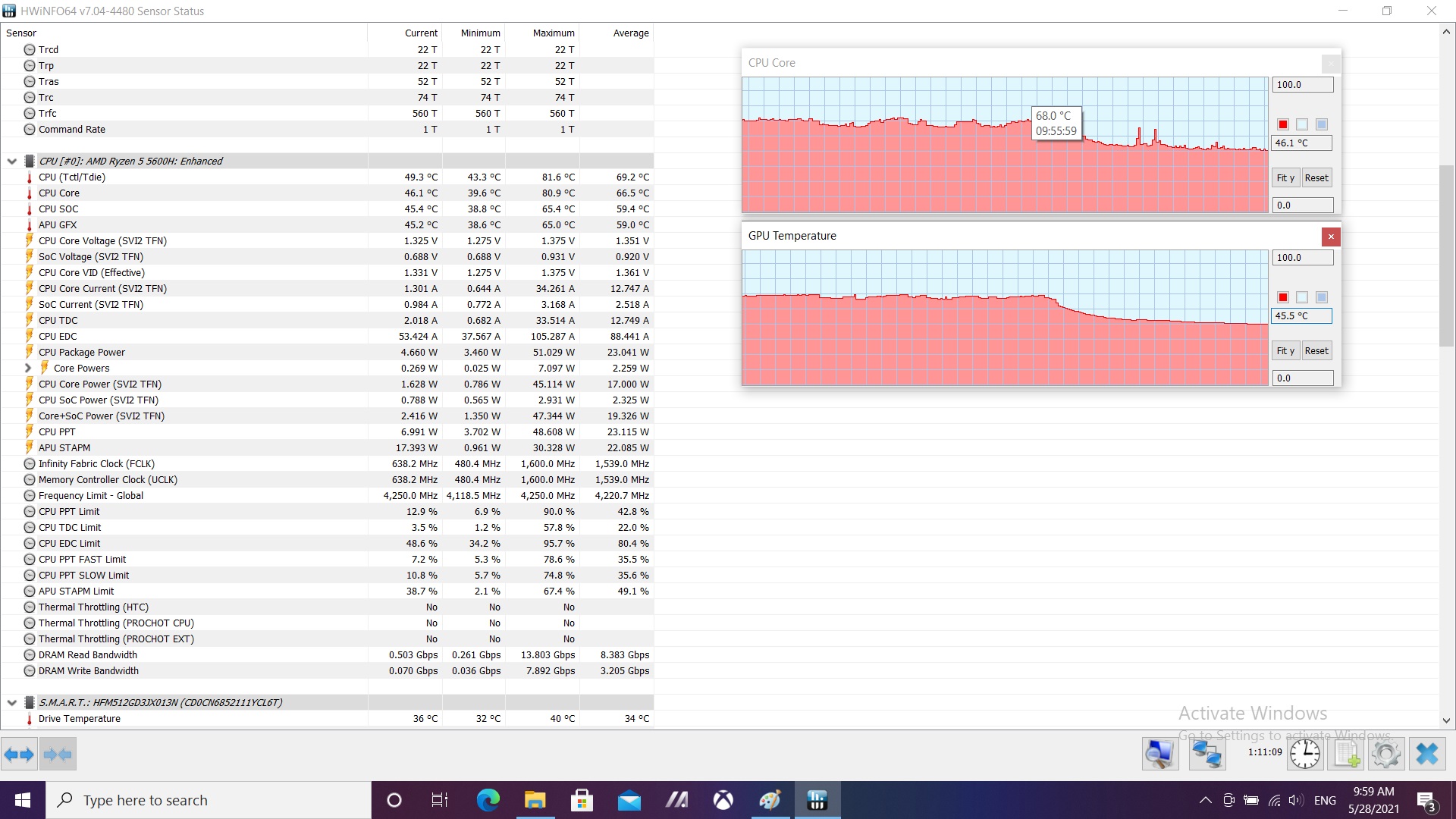Click the expand columns blue arrows button
The image size is (1456, 819).
[19, 755]
